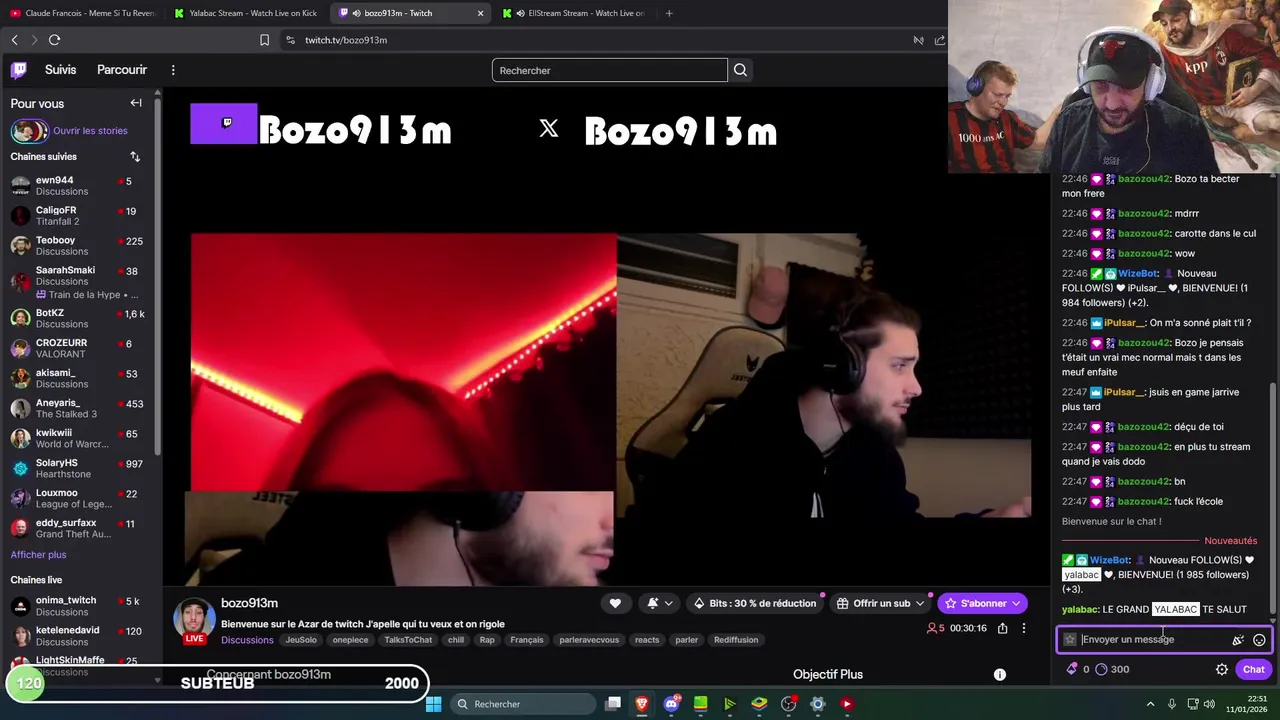The width and height of the screenshot is (1280, 720).
Task: Switch to EllStream Stream browser tab
Action: point(574,13)
